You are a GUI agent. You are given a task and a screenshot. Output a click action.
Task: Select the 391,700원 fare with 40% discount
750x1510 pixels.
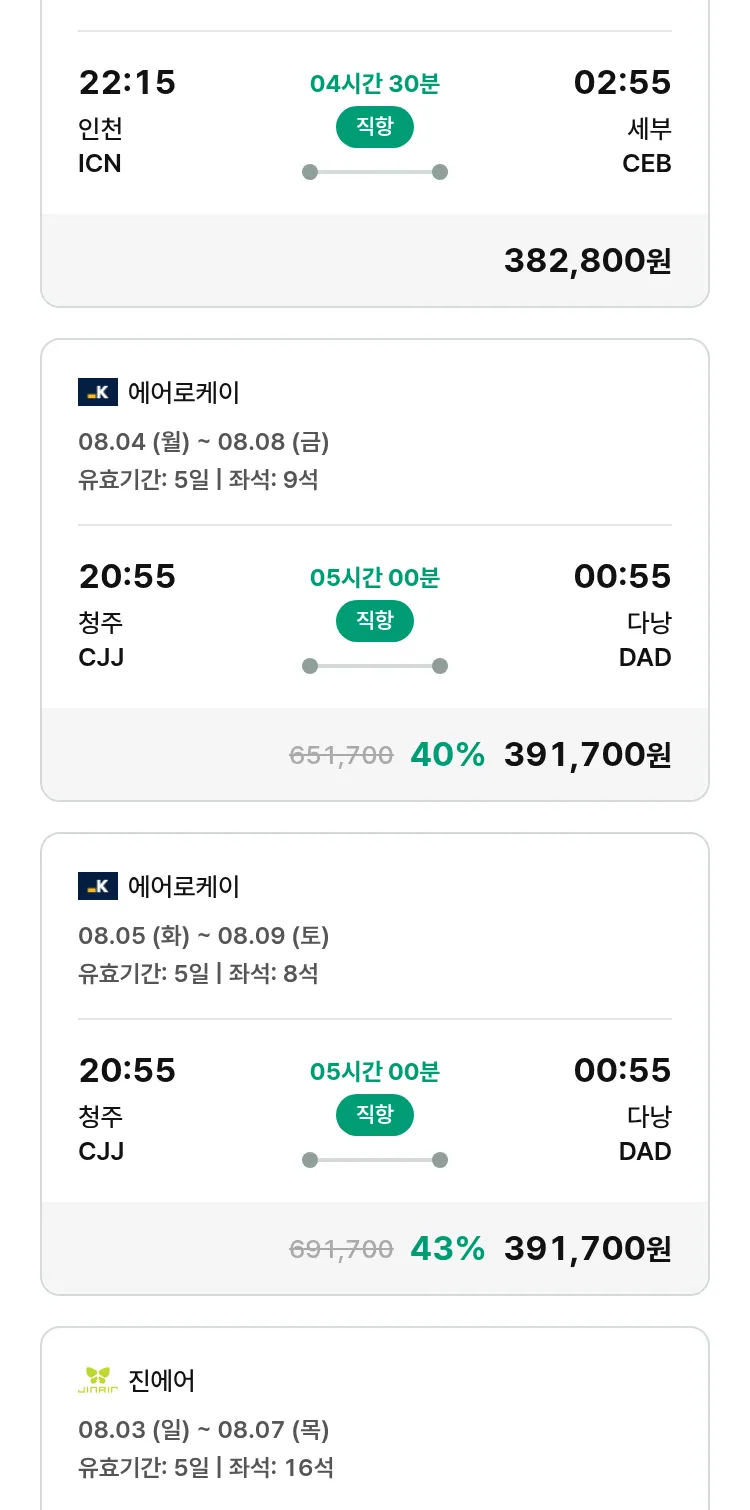(587, 754)
